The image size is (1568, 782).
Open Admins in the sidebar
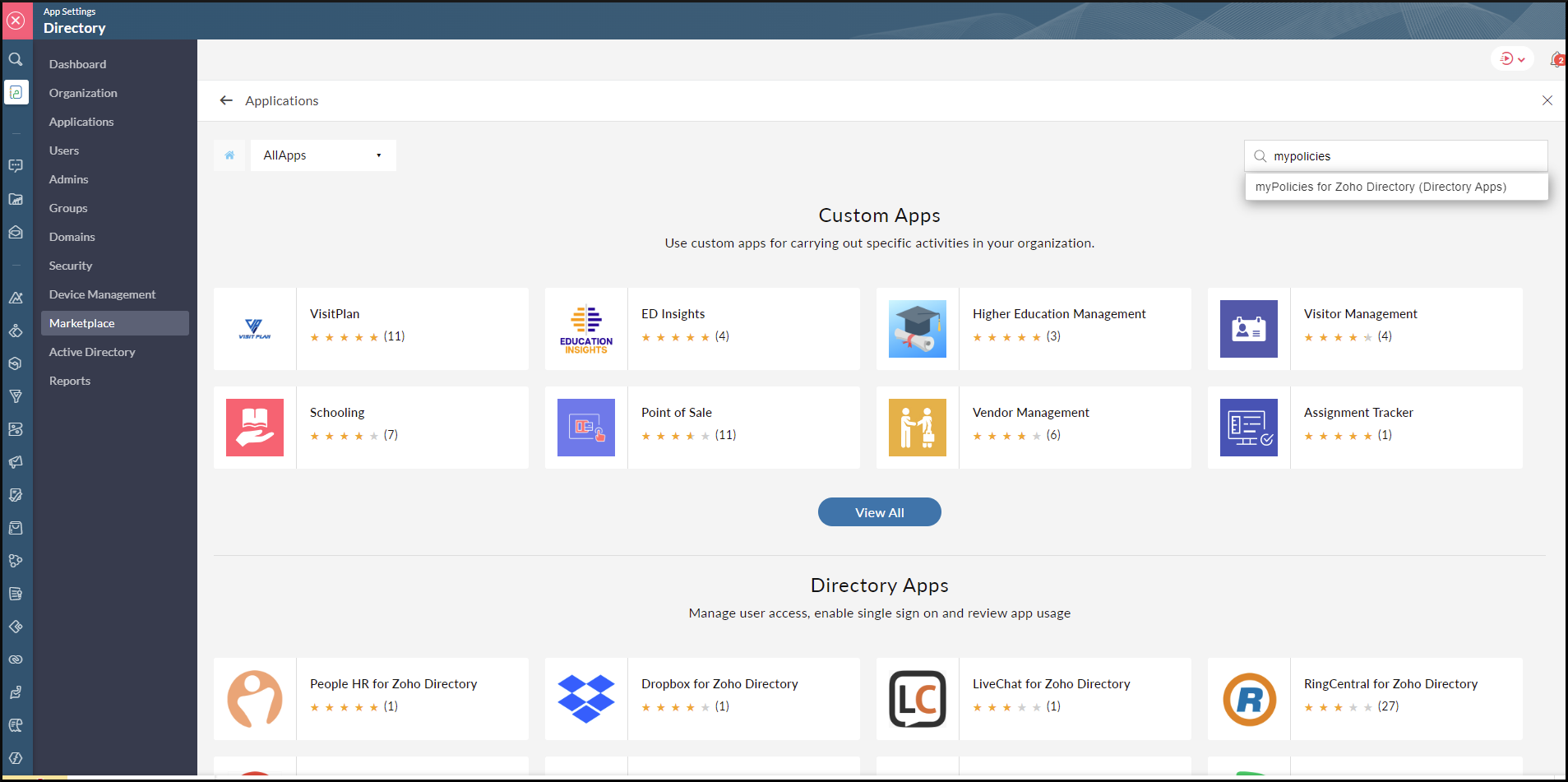68,179
